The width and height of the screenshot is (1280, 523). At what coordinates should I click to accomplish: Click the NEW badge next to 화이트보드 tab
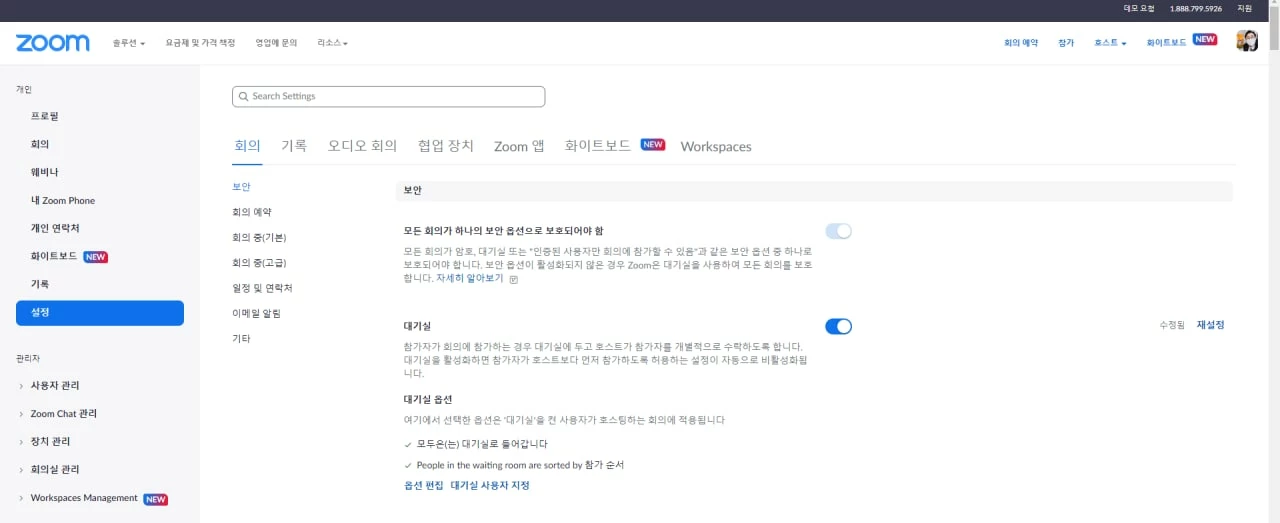[653, 144]
